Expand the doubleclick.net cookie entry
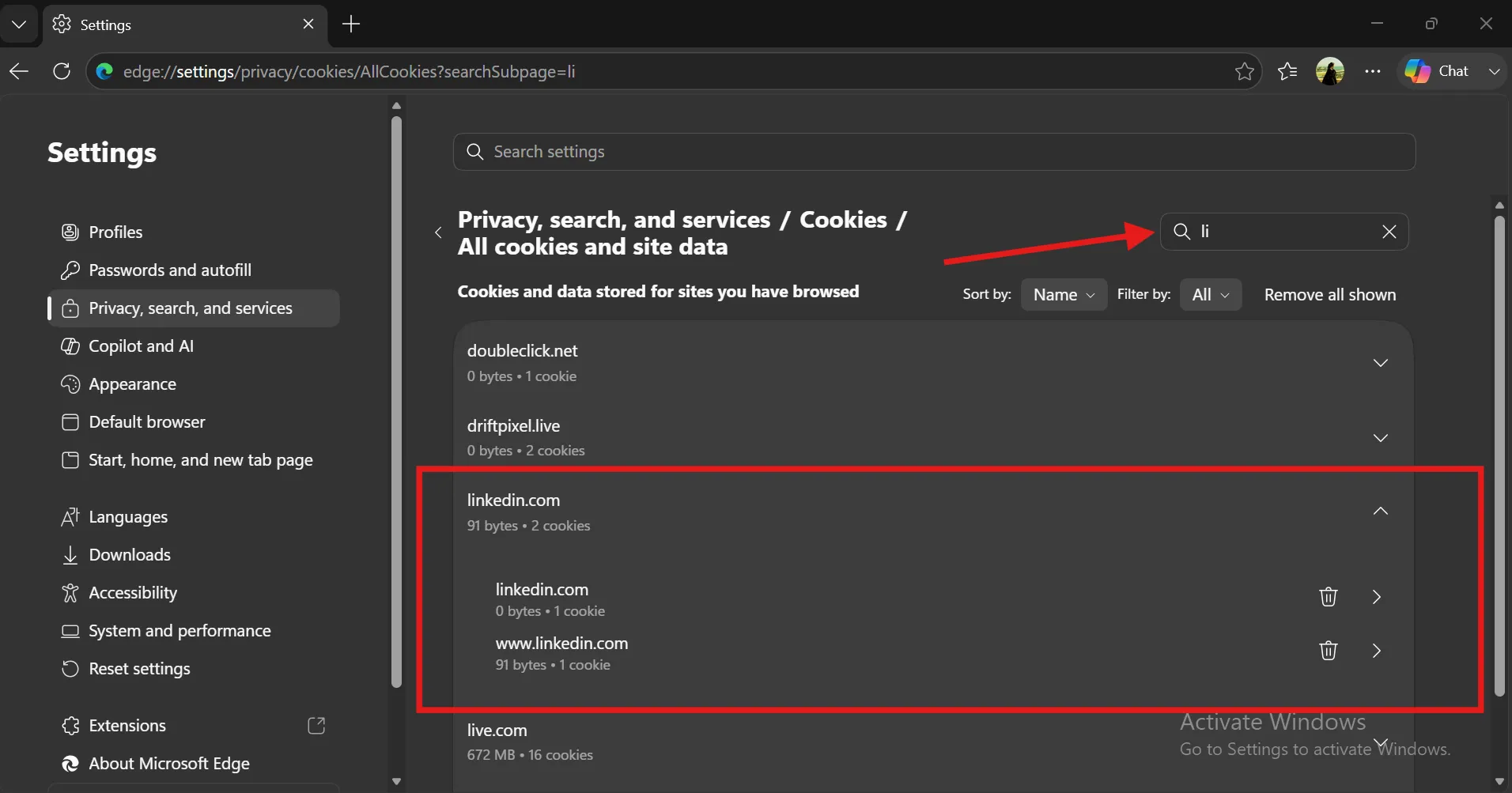The width and height of the screenshot is (1512, 793). 1381,363
